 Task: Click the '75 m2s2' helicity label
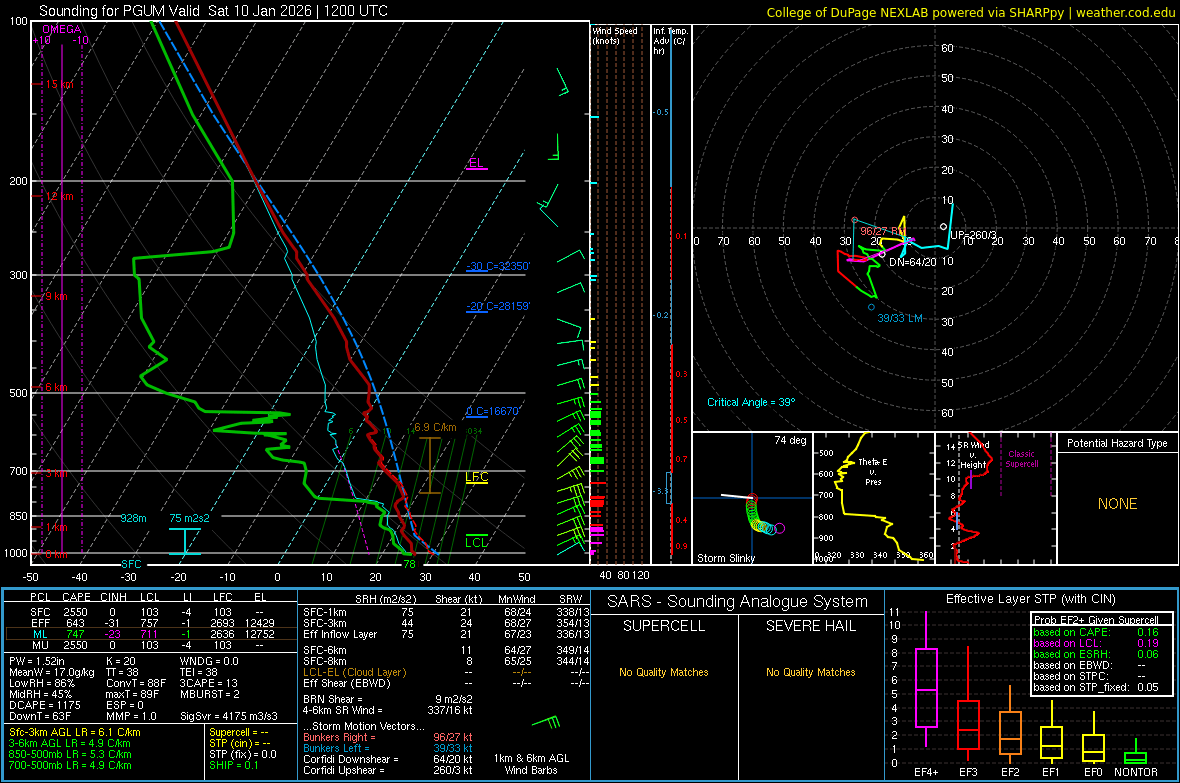190,518
